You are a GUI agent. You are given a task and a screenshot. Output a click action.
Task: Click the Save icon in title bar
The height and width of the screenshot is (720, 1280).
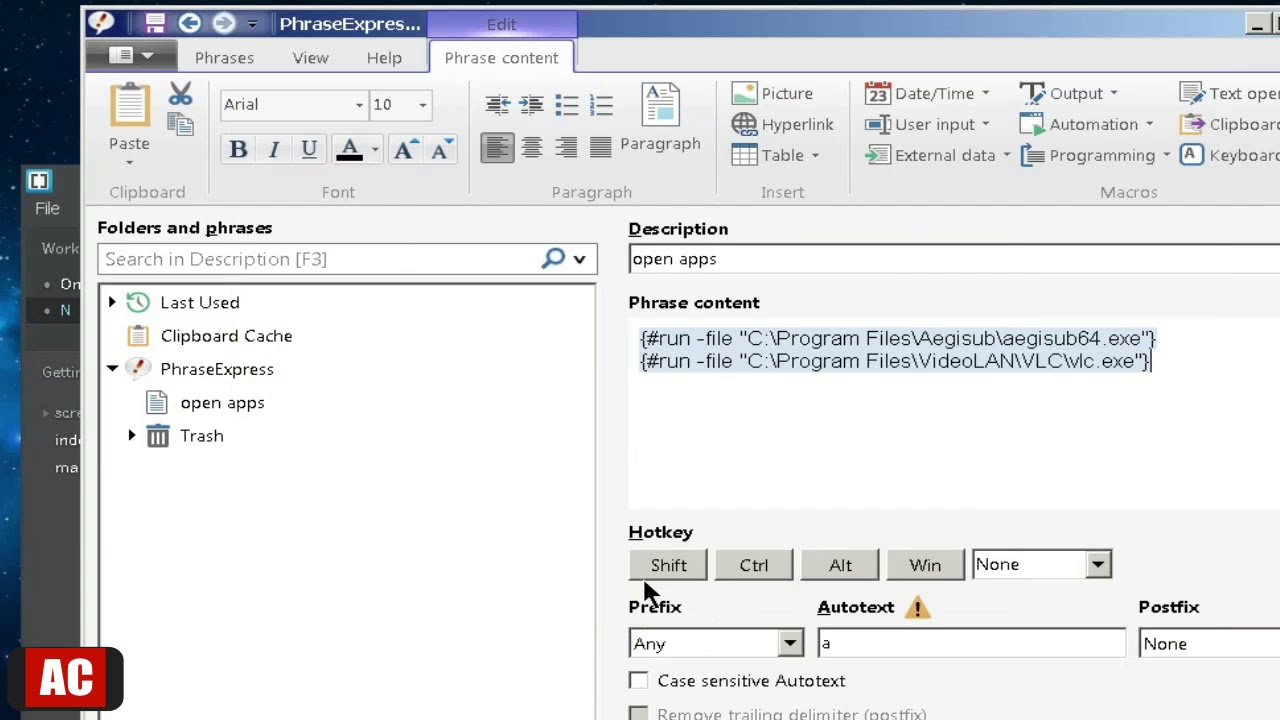[155, 23]
